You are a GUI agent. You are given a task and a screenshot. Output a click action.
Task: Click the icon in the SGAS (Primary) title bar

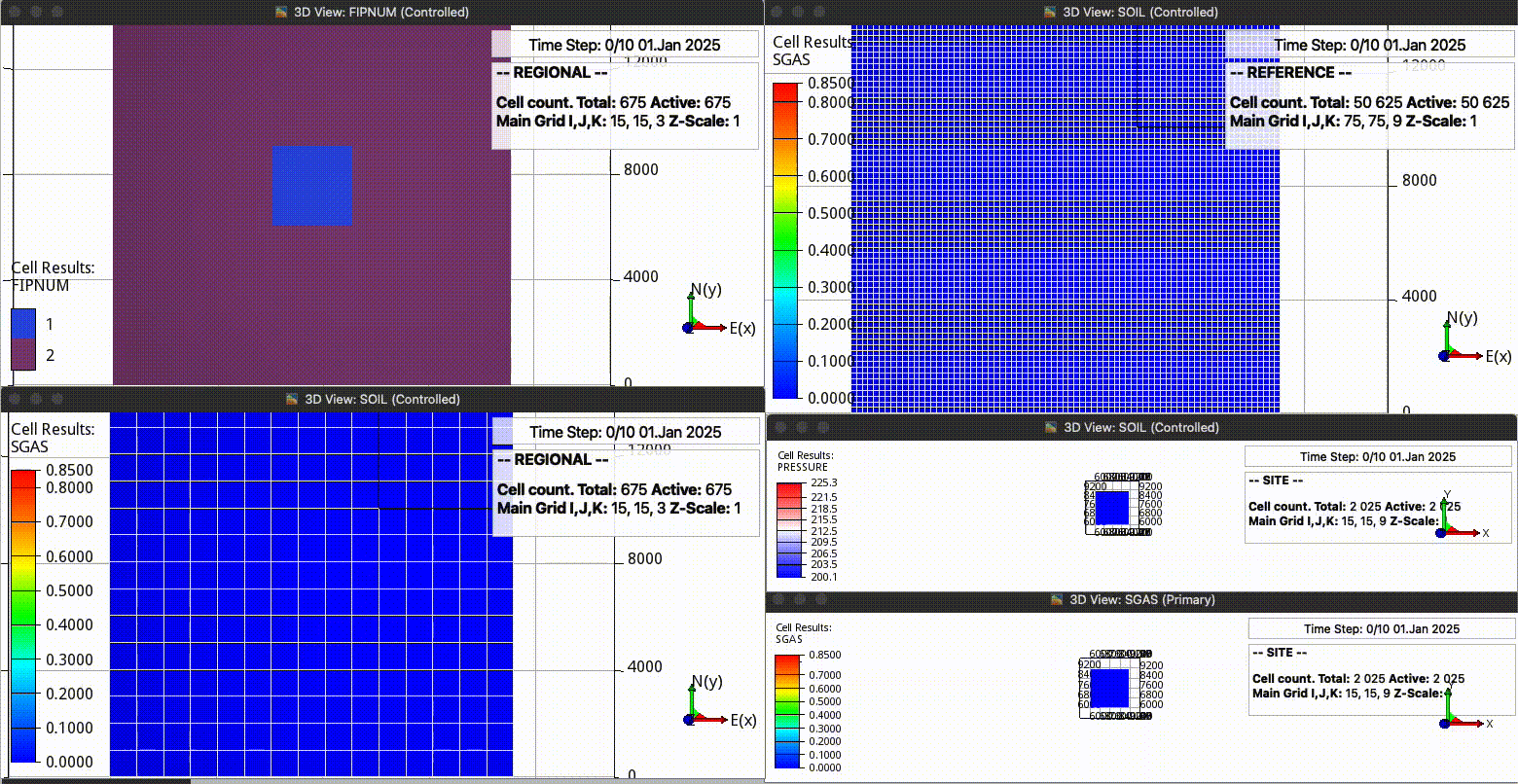point(1058,600)
